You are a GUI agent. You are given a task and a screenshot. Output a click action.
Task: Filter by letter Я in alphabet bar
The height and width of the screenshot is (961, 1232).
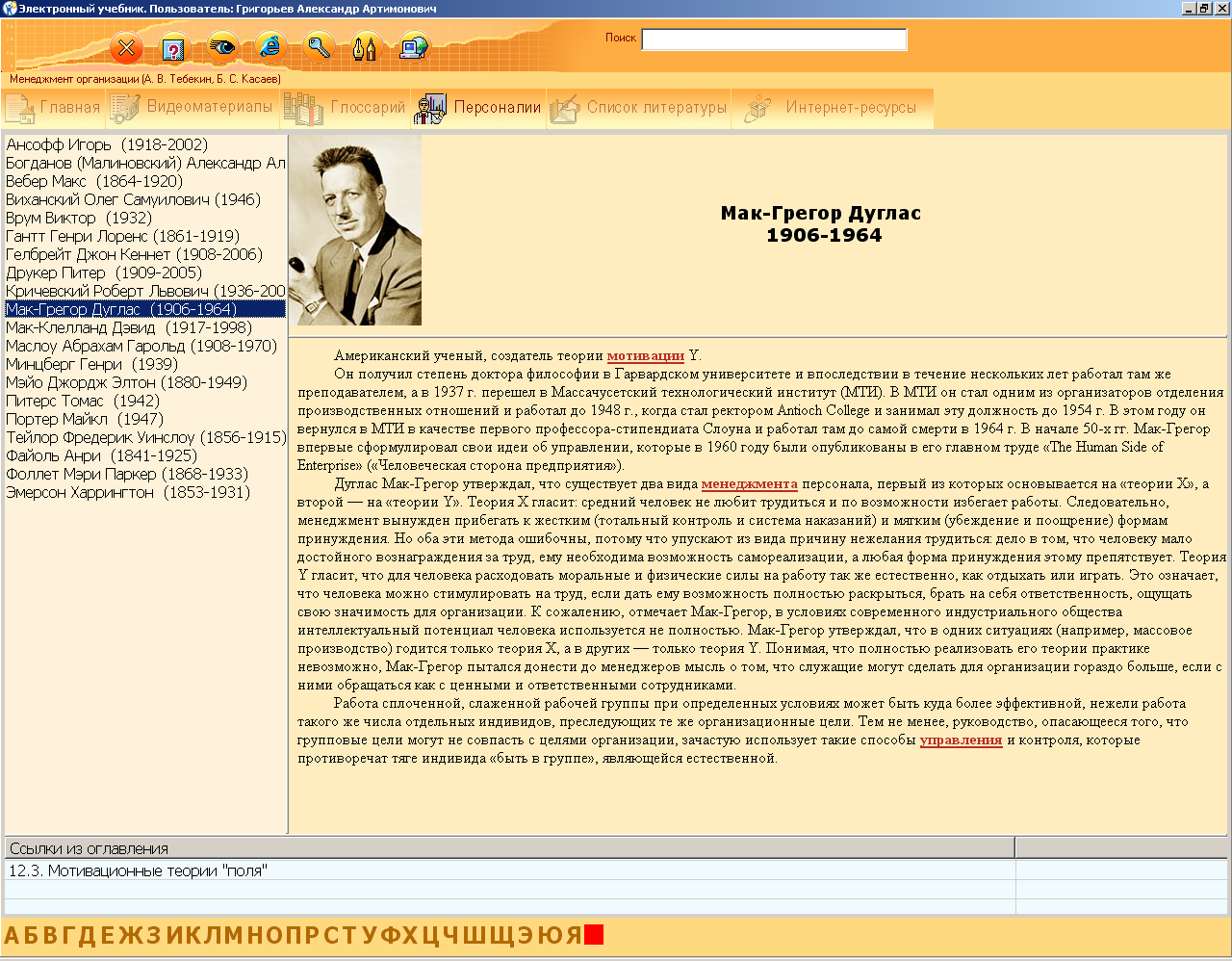(574, 935)
